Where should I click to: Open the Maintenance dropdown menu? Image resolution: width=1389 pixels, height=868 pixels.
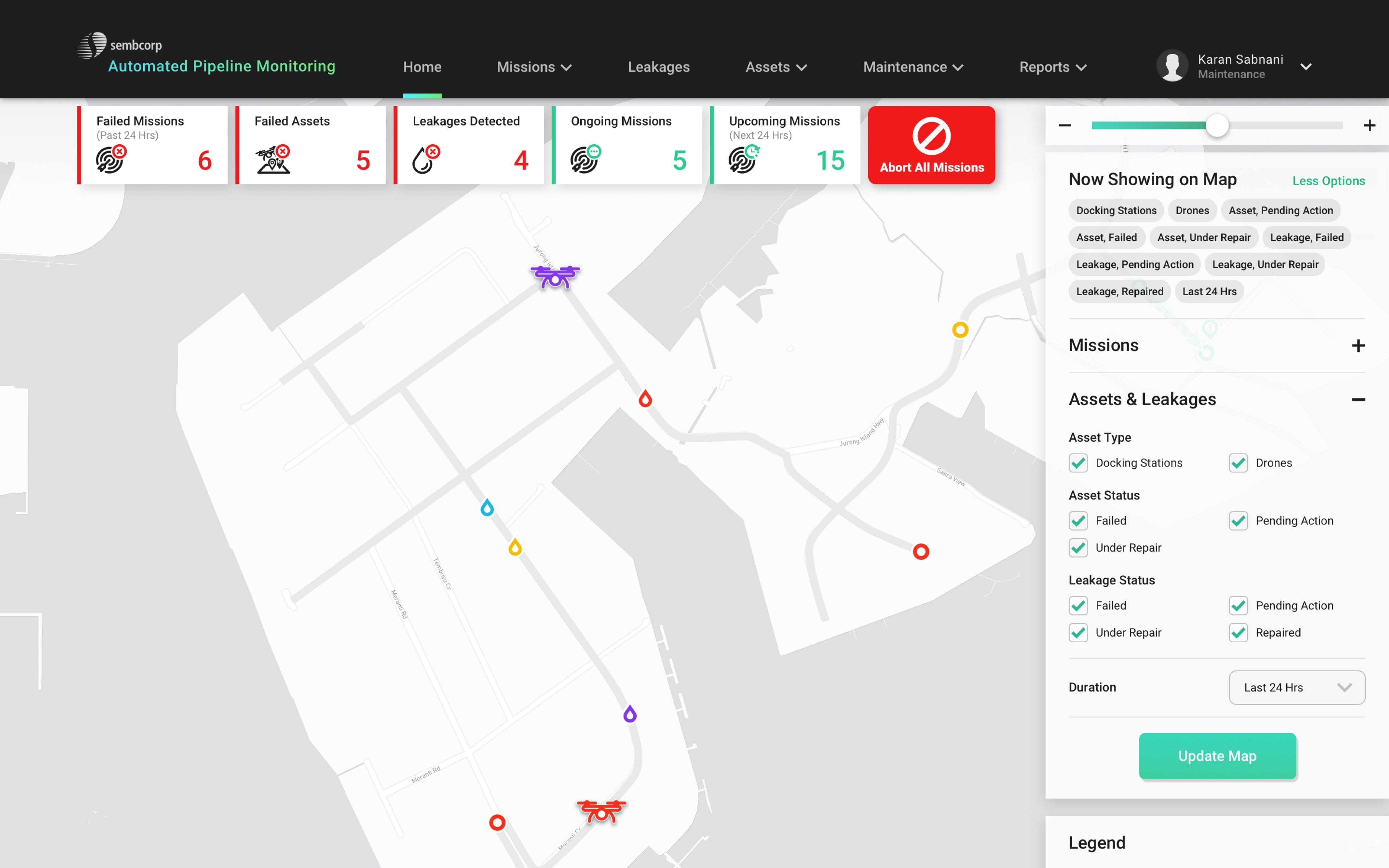[x=913, y=67]
